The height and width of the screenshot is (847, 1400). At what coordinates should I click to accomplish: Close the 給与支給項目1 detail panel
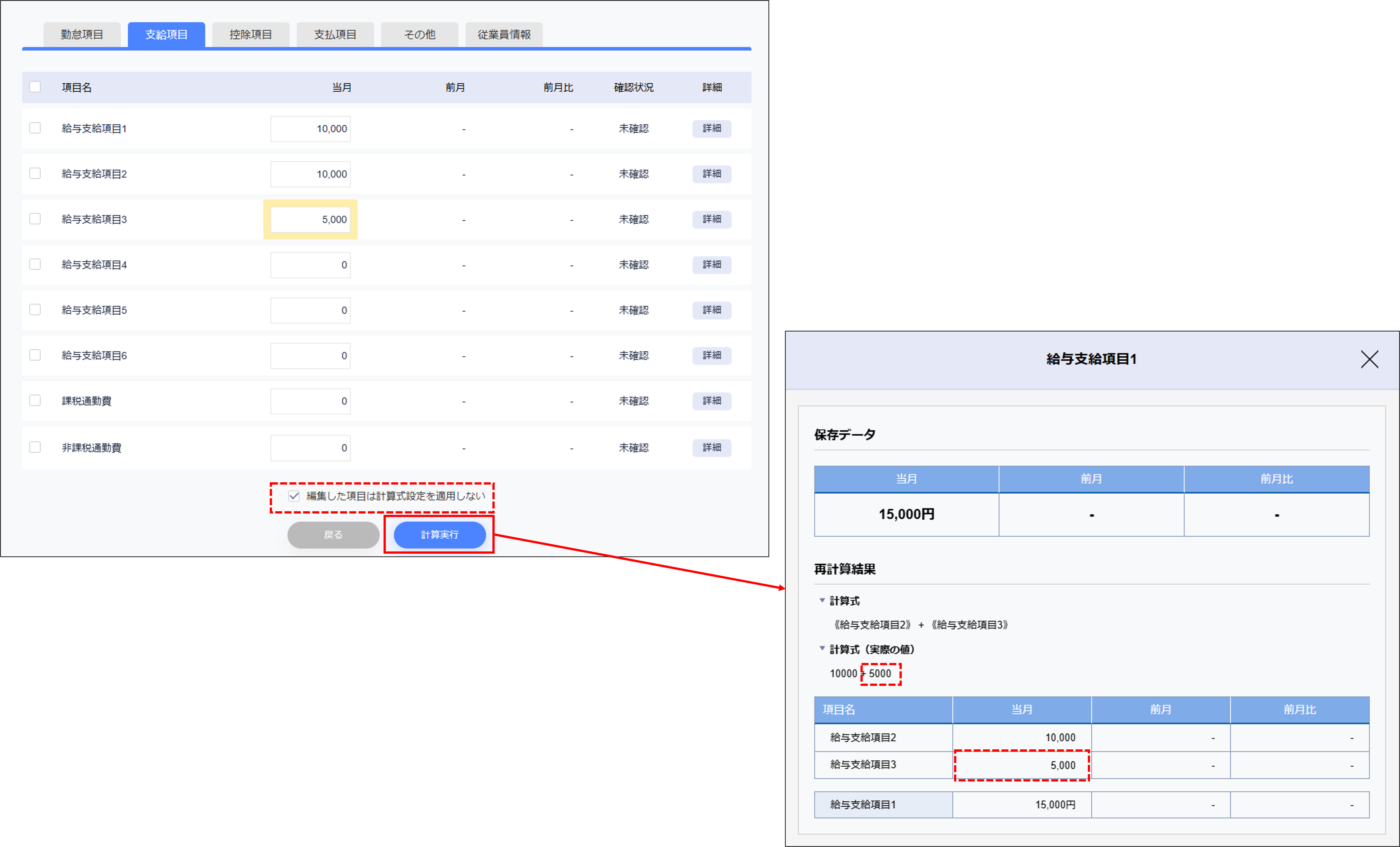1369,359
